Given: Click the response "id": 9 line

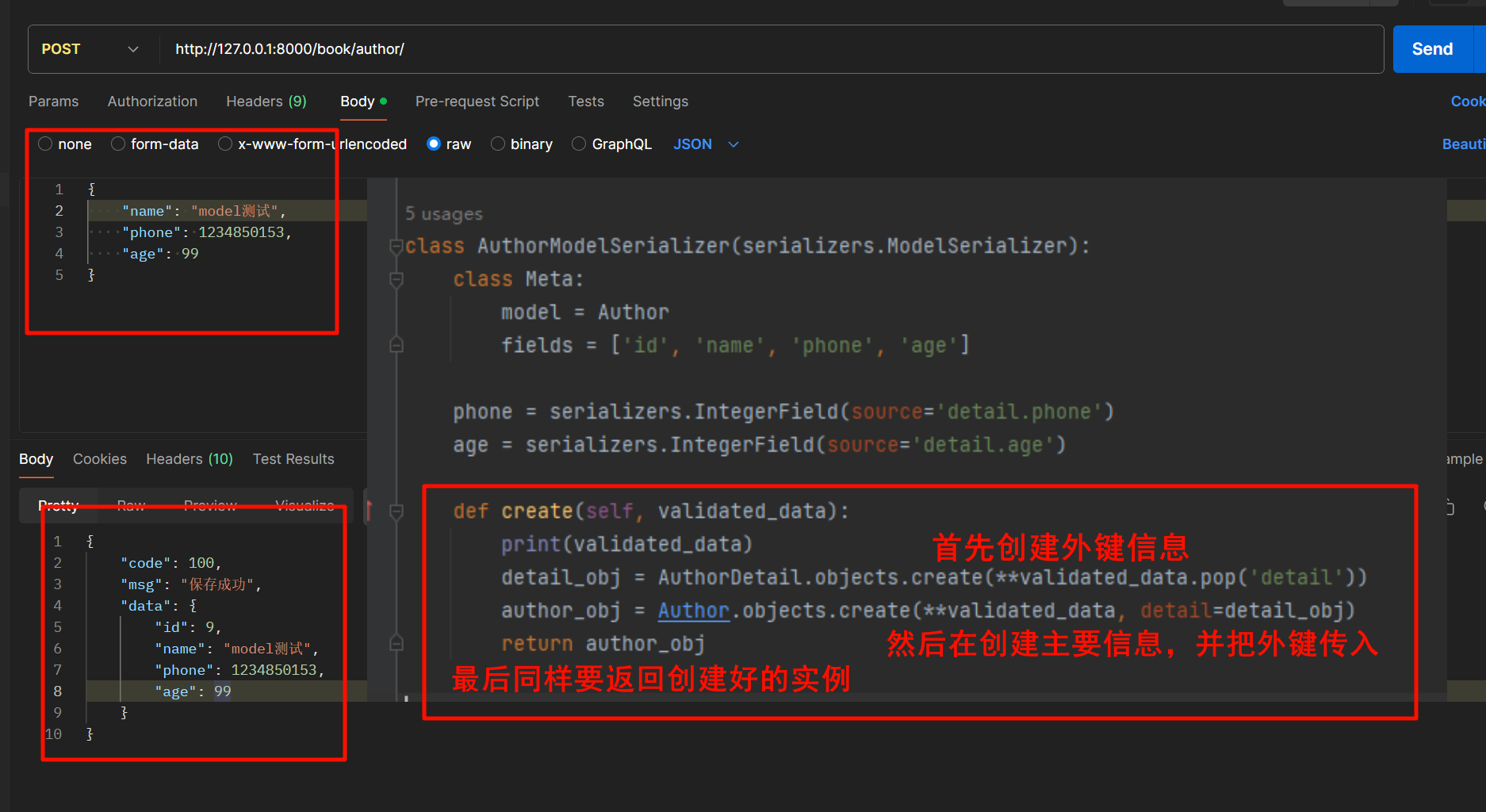Looking at the screenshot, I should click(187, 627).
